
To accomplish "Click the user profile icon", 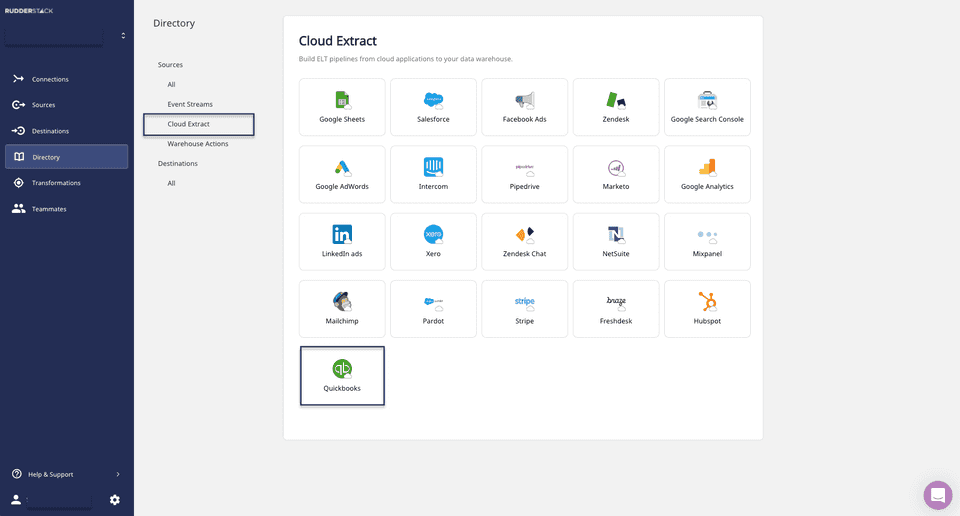I will (16, 500).
